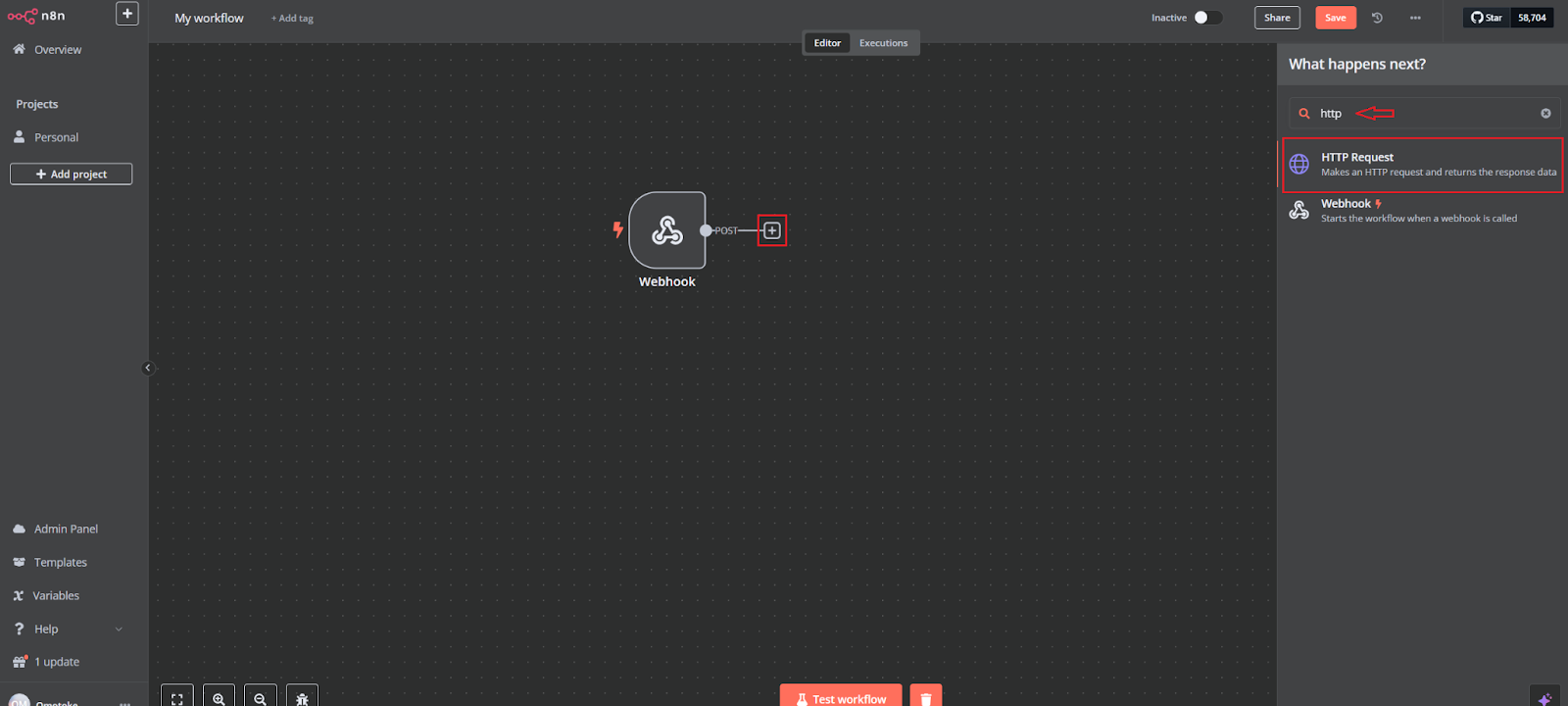This screenshot has height=706, width=1568.
Task: Select Webhook node from search results
Action: [1423, 211]
